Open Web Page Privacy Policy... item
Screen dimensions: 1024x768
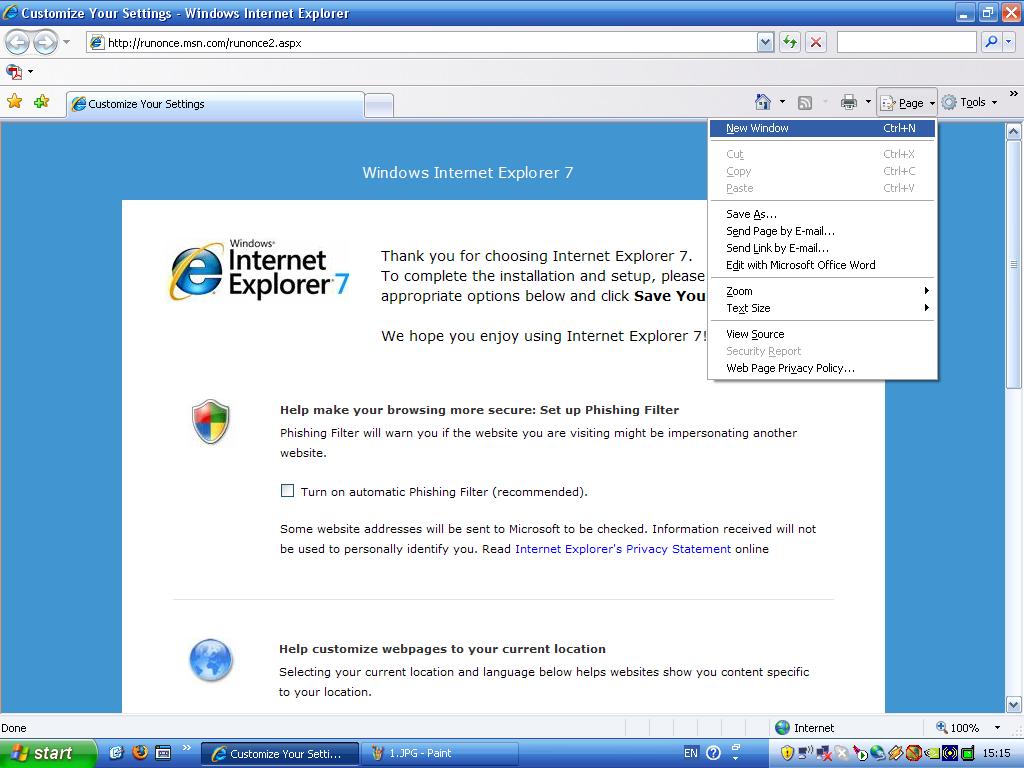pyautogui.click(x=822, y=368)
